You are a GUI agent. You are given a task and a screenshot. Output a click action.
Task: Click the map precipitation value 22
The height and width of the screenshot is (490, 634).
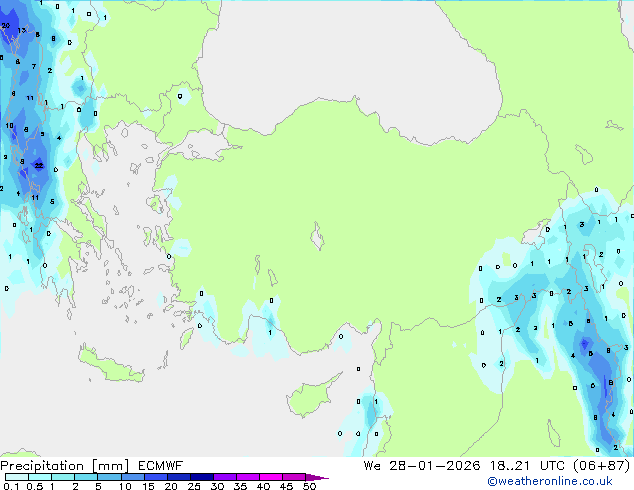(x=39, y=165)
